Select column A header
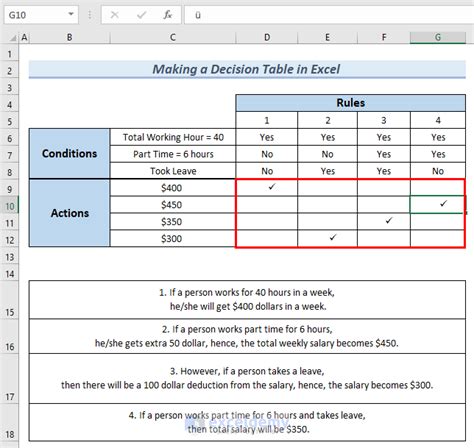This screenshot has height=448, width=474. pyautogui.click(x=24, y=38)
